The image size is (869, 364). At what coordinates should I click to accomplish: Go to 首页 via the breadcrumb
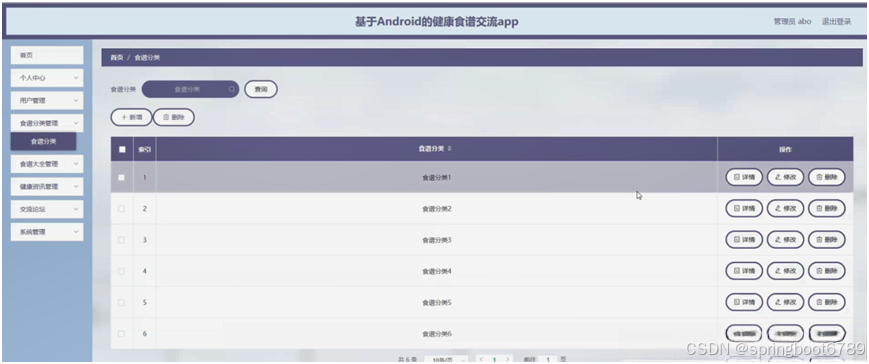(116, 58)
